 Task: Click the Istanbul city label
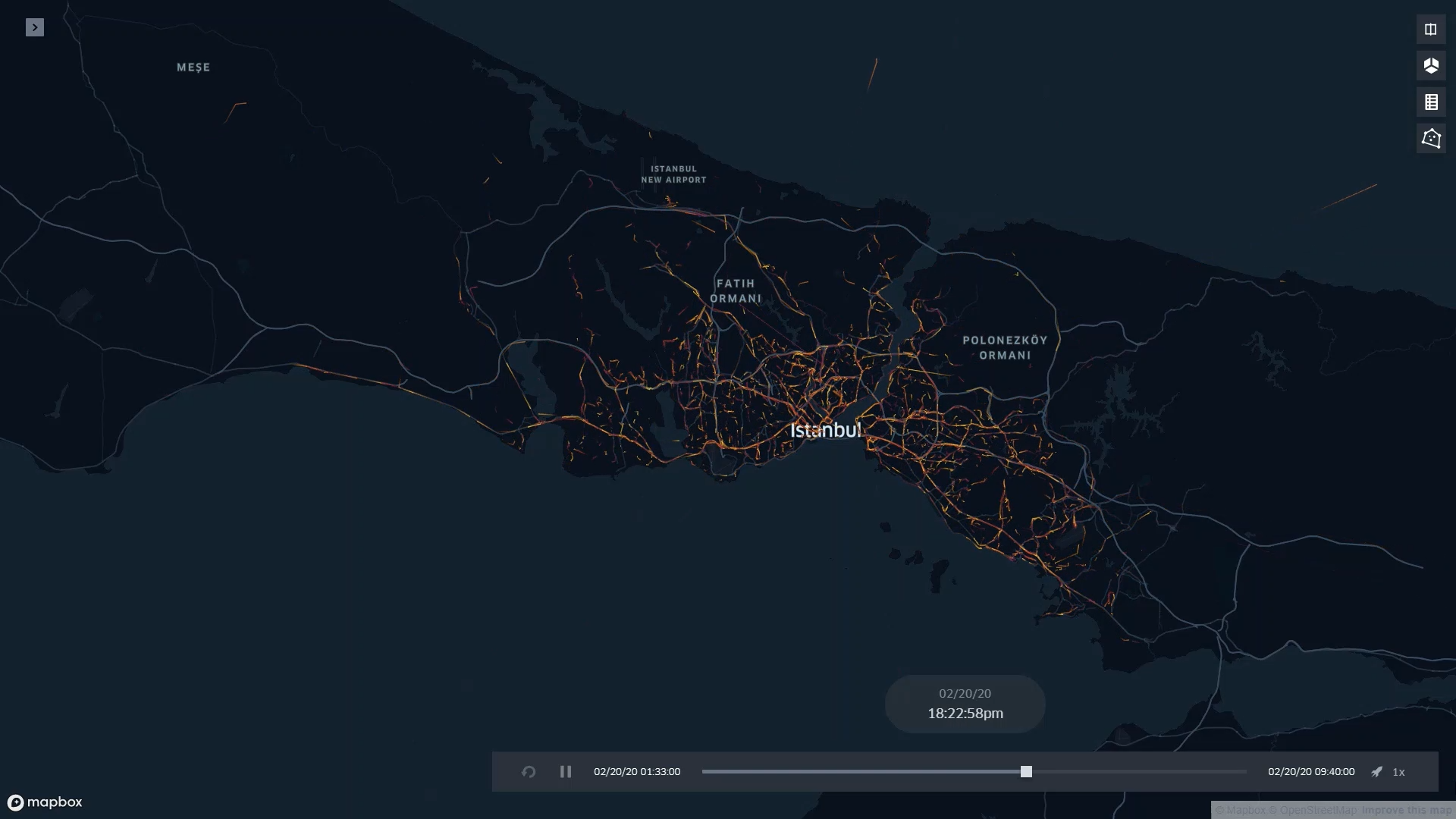(825, 431)
